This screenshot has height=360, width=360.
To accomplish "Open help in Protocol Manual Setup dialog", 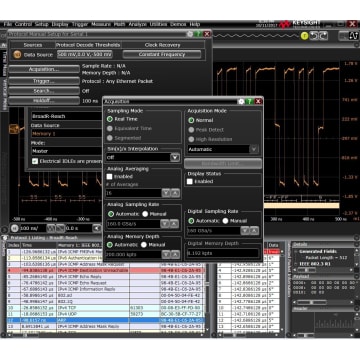I will click(198, 34).
